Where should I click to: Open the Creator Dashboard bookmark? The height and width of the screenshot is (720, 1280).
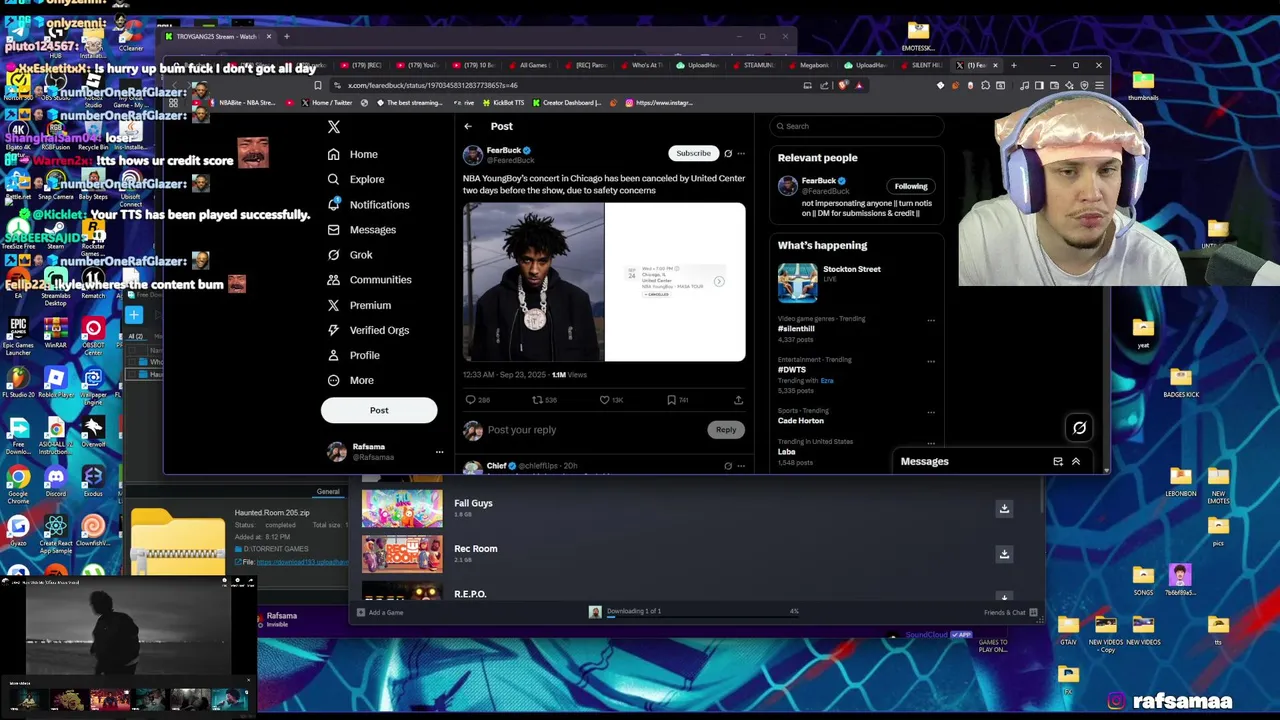(x=566, y=103)
